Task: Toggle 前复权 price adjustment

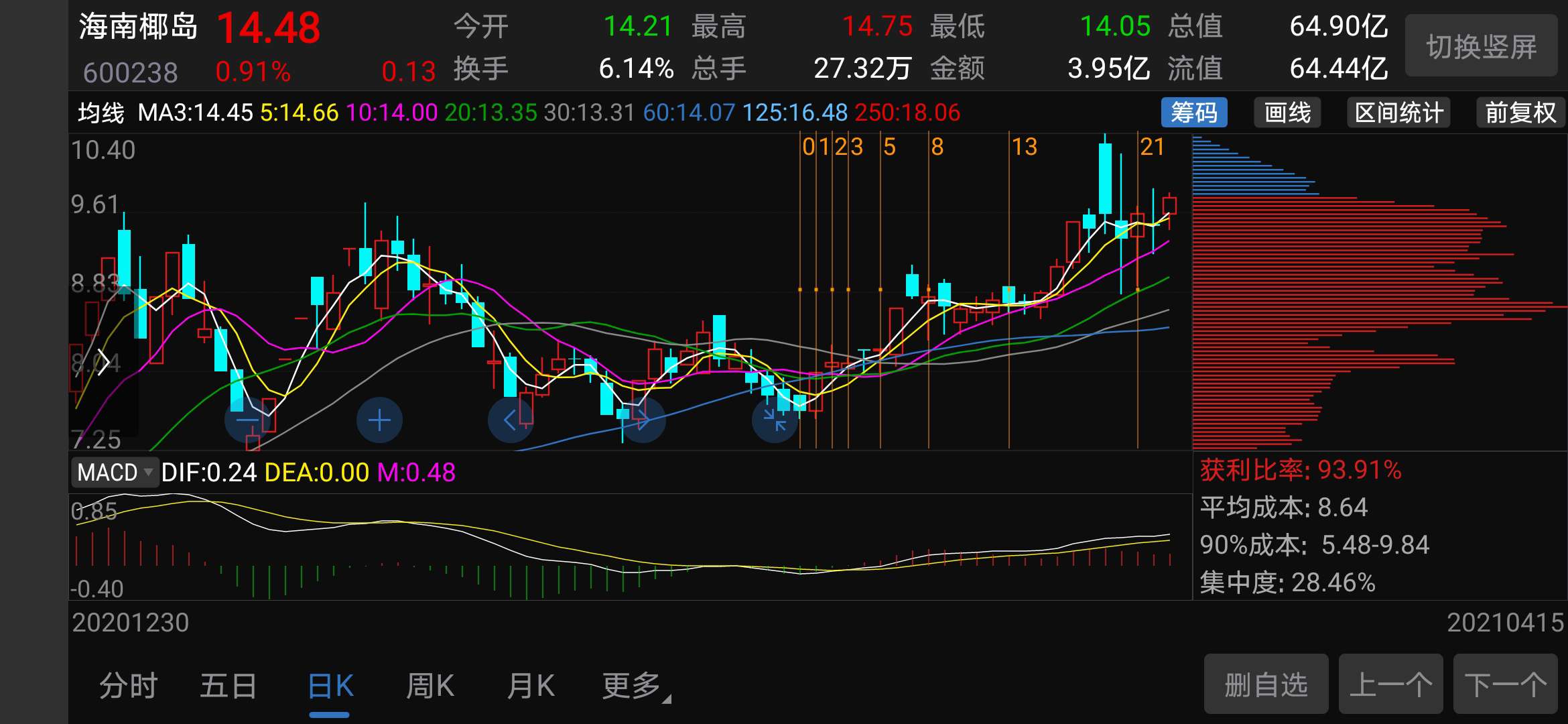Action: 1520,113
